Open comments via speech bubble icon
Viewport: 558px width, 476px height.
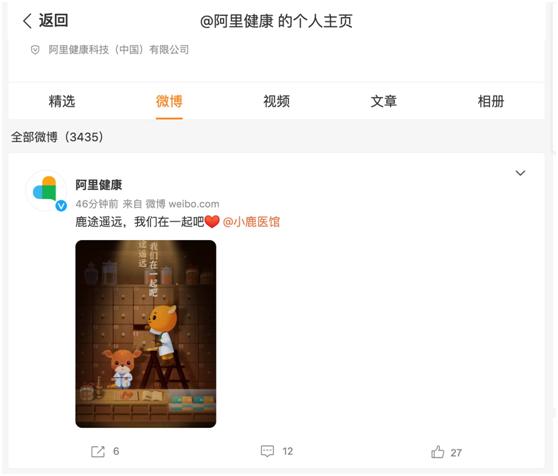tap(267, 451)
